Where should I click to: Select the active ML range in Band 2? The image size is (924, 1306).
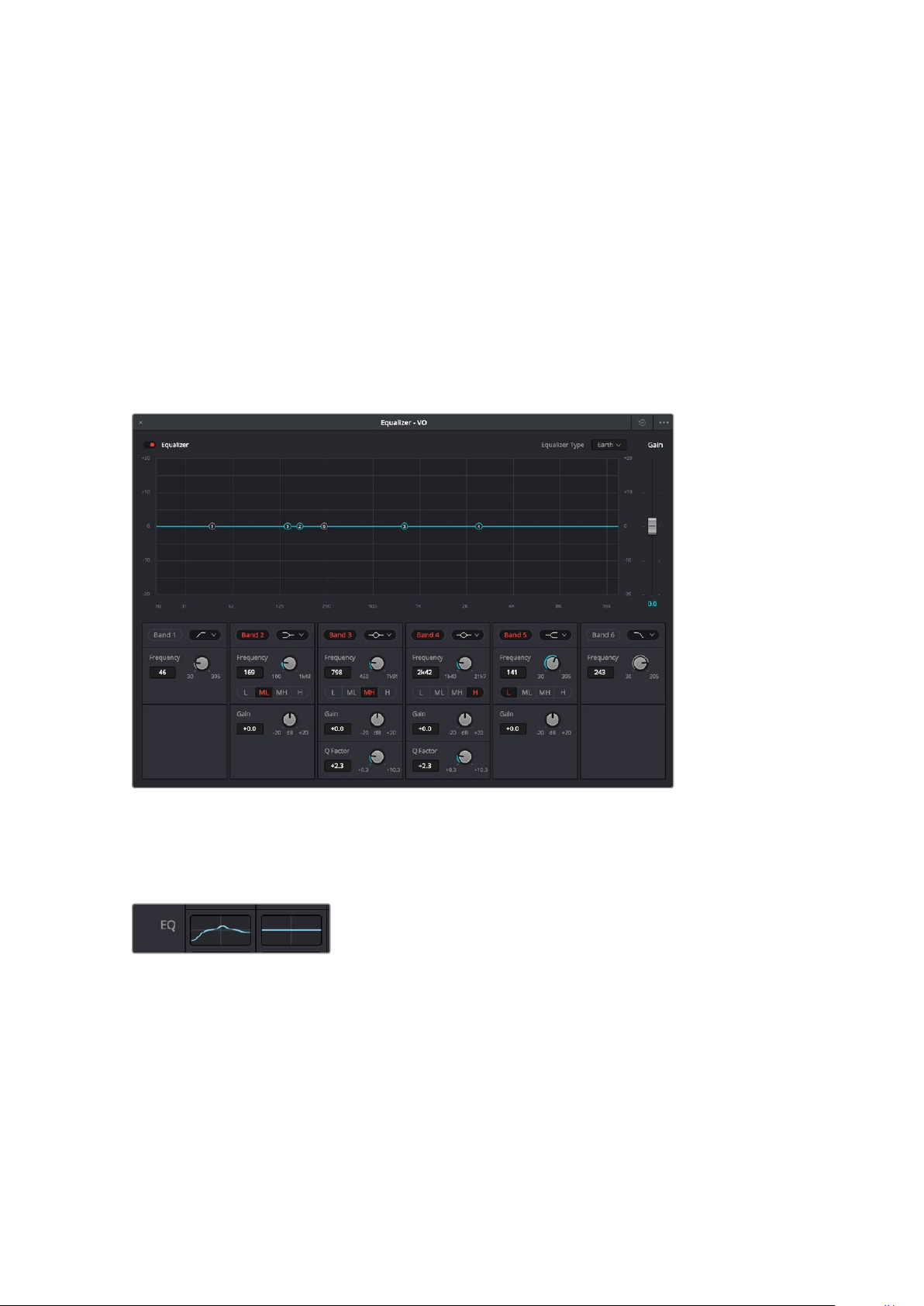264,692
